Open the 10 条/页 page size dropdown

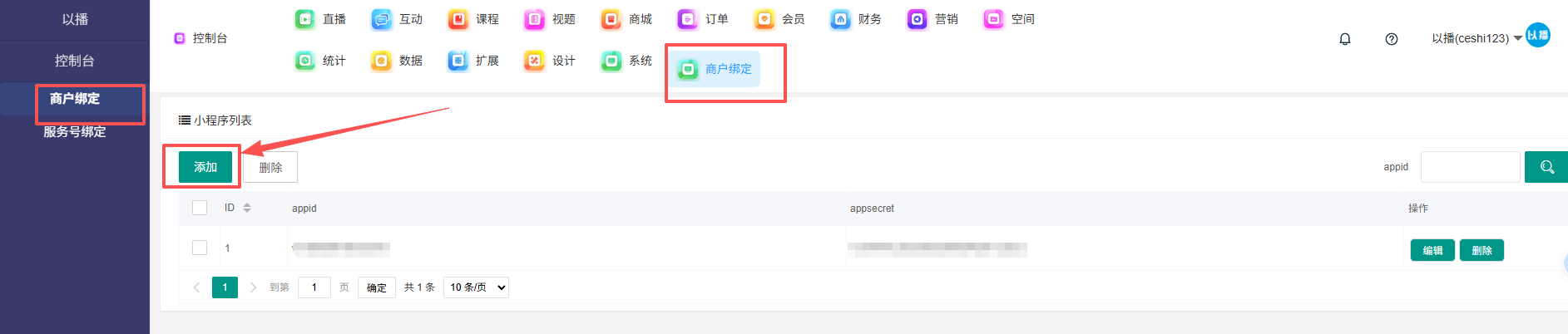click(476, 287)
